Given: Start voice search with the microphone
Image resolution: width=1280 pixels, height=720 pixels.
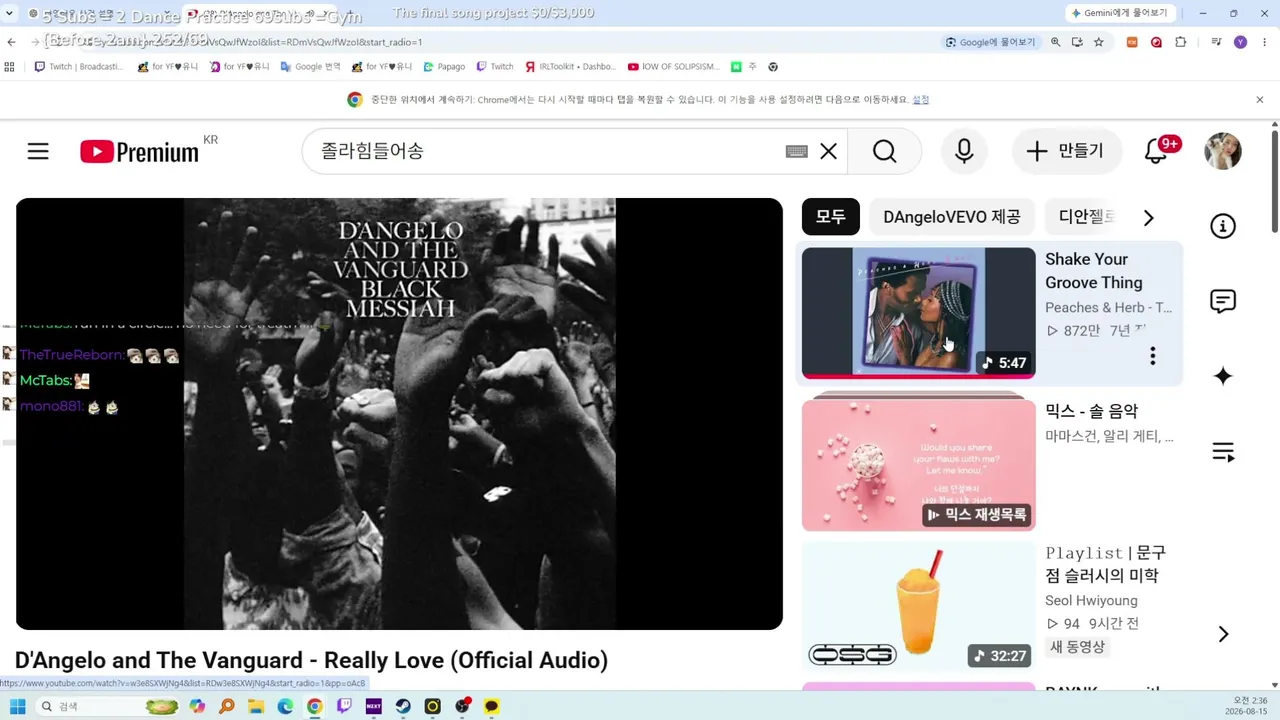Looking at the screenshot, I should tap(964, 151).
